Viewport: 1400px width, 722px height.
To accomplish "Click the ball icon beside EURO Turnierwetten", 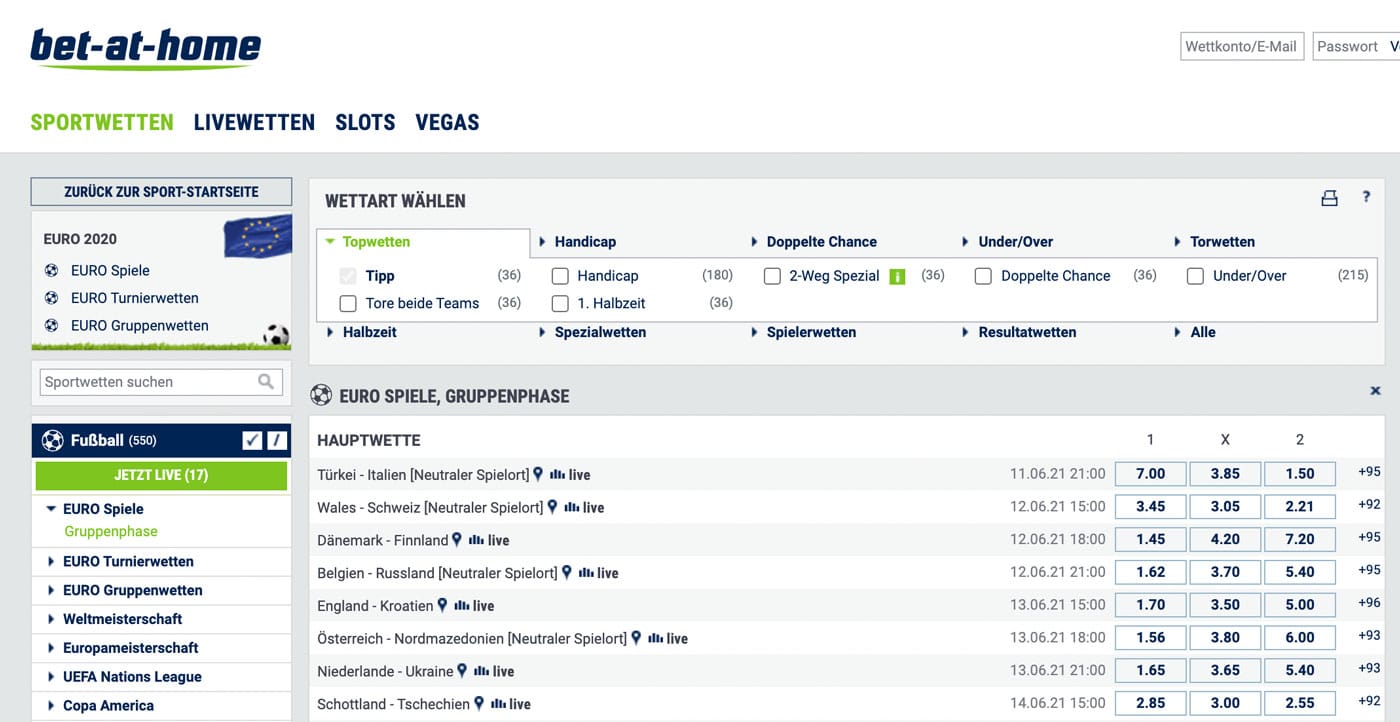I will pyautogui.click(x=52, y=298).
